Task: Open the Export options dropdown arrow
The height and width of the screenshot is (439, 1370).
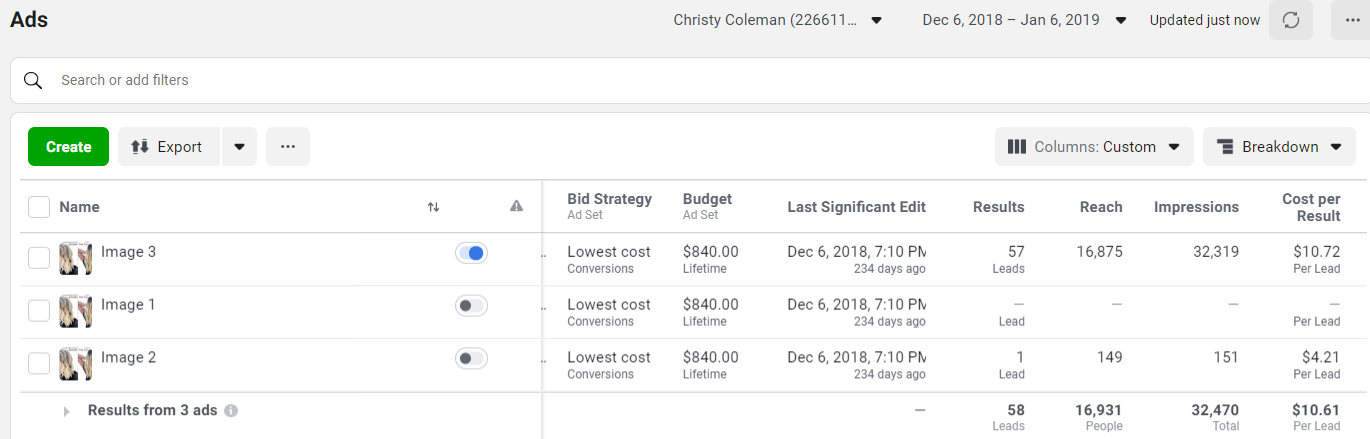Action: click(x=239, y=147)
